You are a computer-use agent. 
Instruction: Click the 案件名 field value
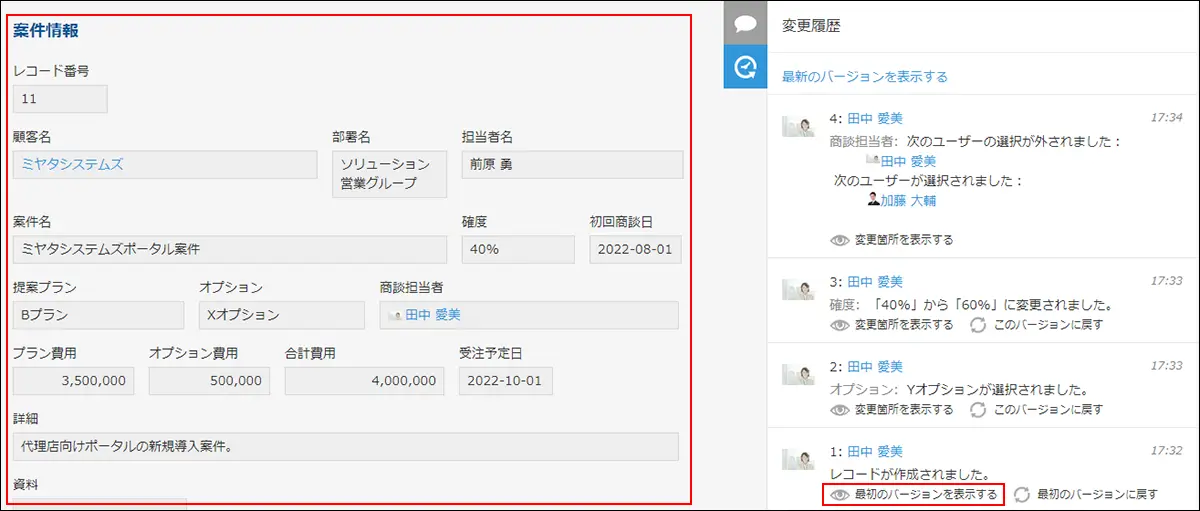point(229,249)
